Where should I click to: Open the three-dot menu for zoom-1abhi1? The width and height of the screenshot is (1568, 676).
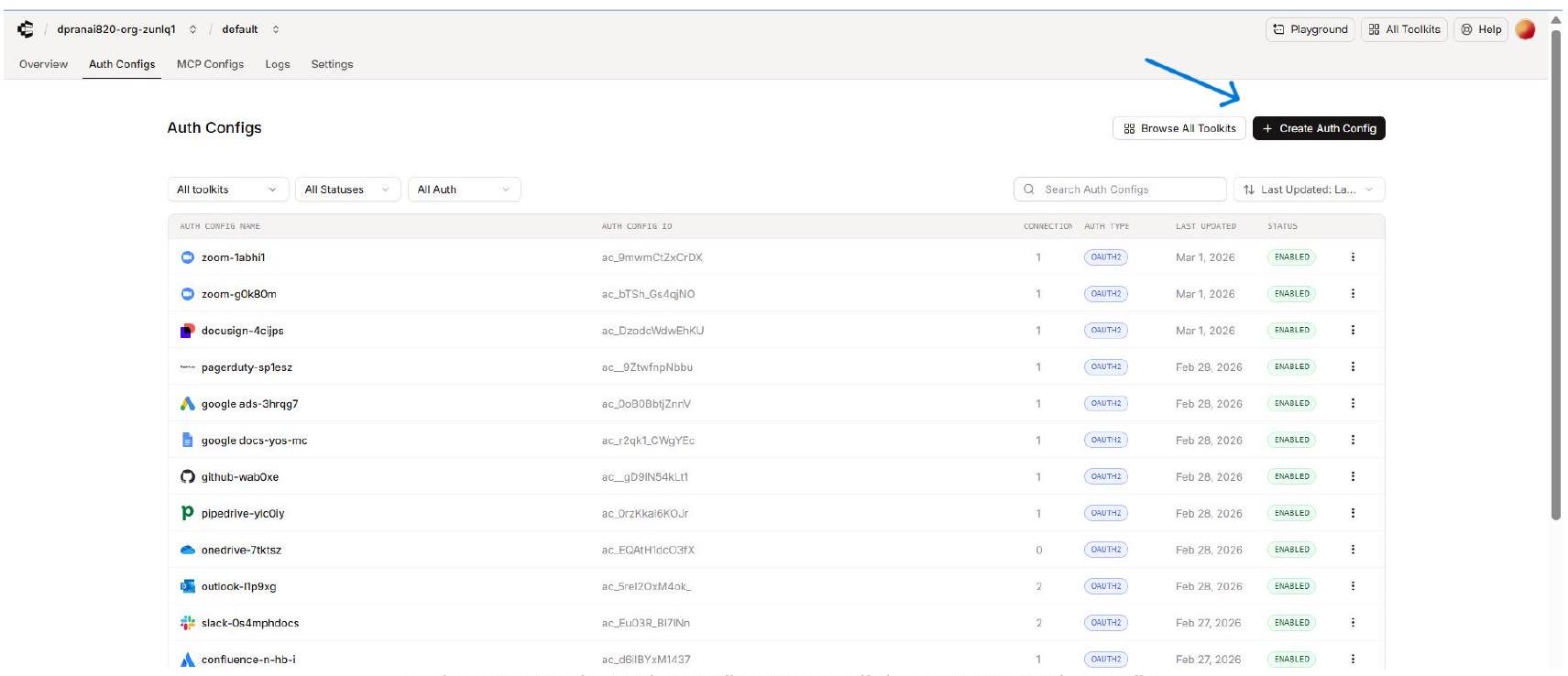pos(1353,257)
